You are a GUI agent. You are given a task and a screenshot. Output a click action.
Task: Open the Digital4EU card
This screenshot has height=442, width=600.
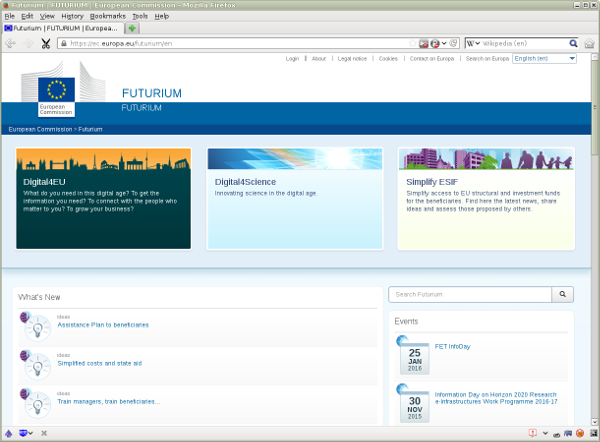[x=103, y=199]
